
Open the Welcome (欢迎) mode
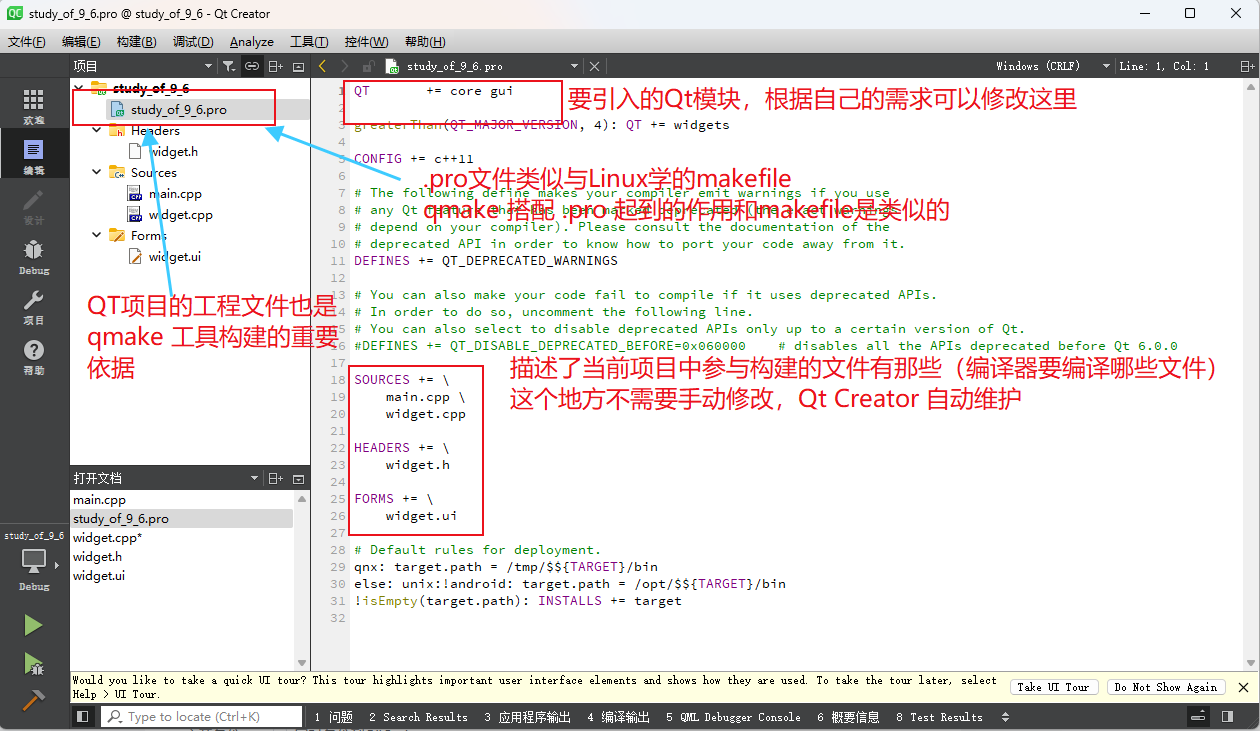pyautogui.click(x=33, y=107)
